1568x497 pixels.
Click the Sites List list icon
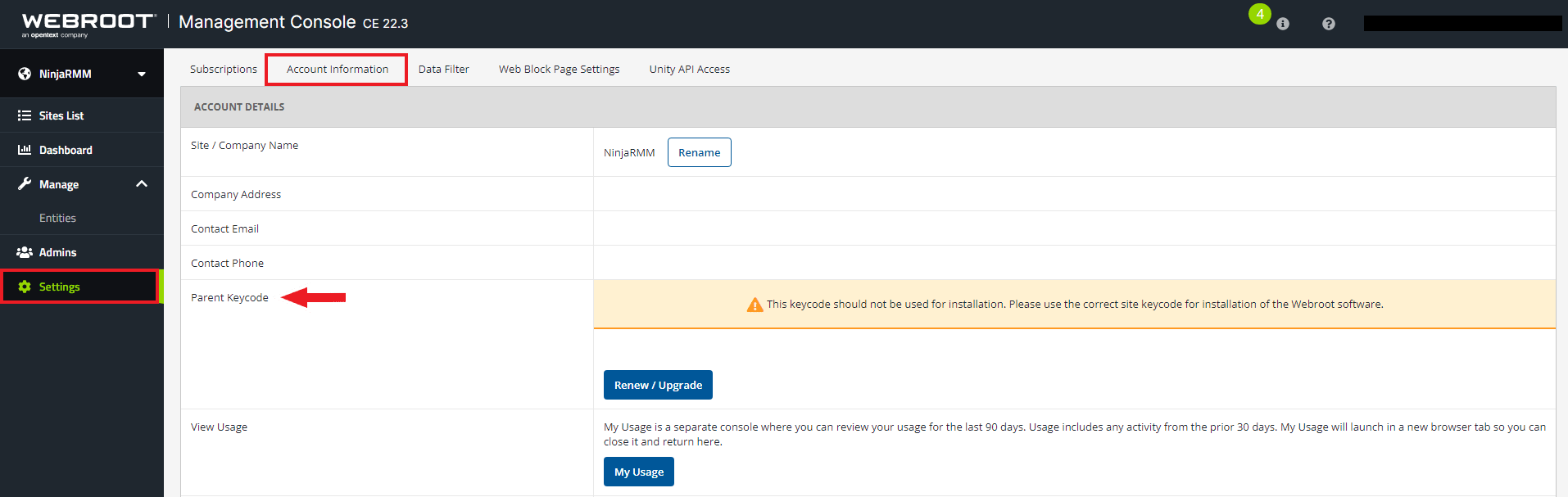[25, 115]
